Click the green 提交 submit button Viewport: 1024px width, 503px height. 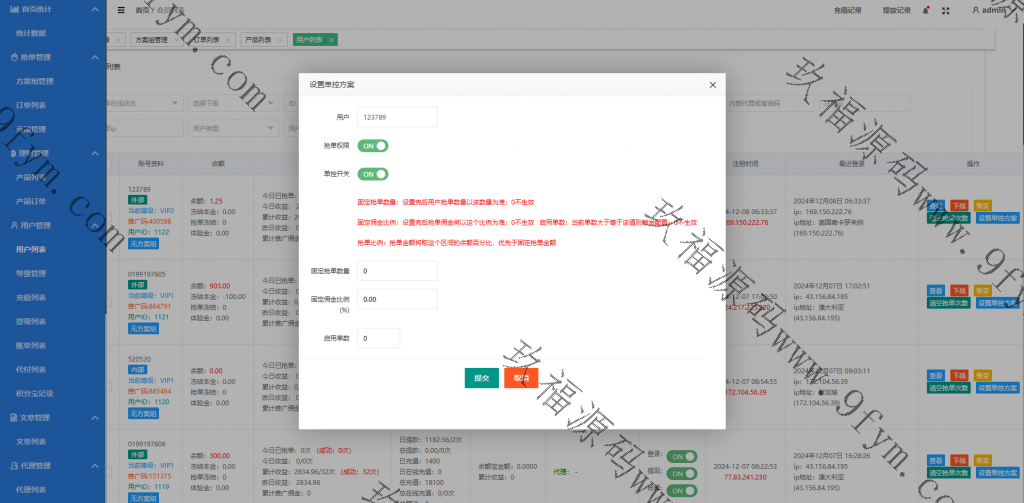481,378
